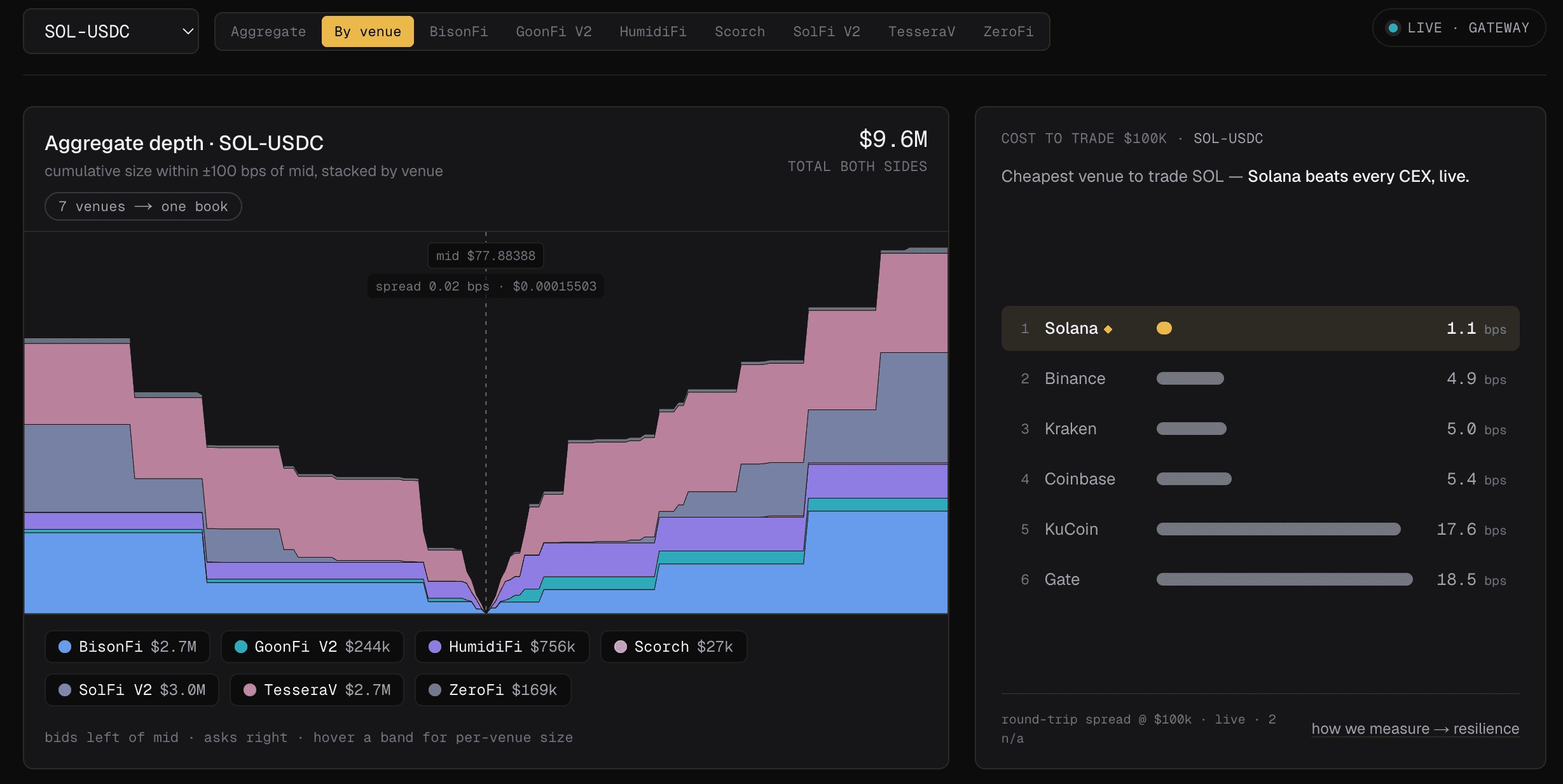Open the TesseraV venue tab
This screenshot has width=1563, height=784.
click(x=921, y=31)
